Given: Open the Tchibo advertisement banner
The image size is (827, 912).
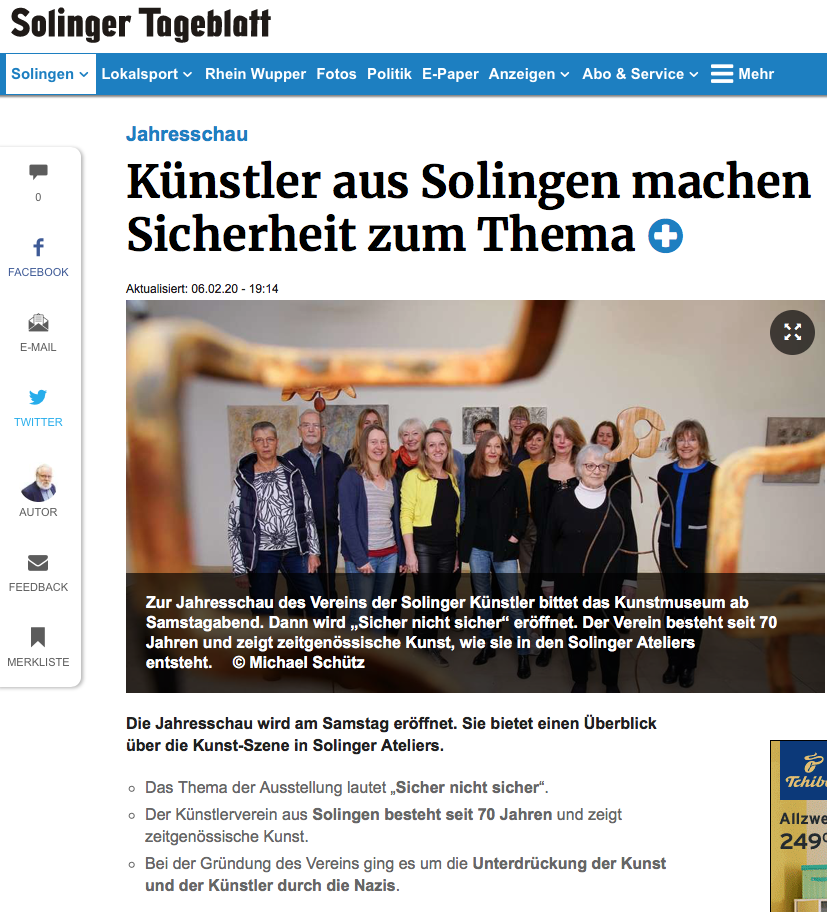Looking at the screenshot, I should click(x=799, y=826).
